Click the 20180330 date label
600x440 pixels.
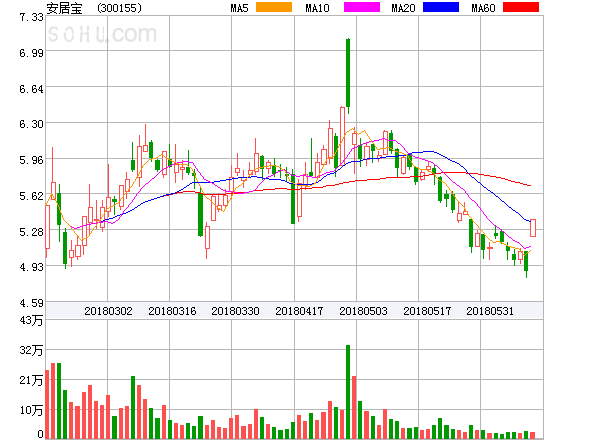coord(235,311)
